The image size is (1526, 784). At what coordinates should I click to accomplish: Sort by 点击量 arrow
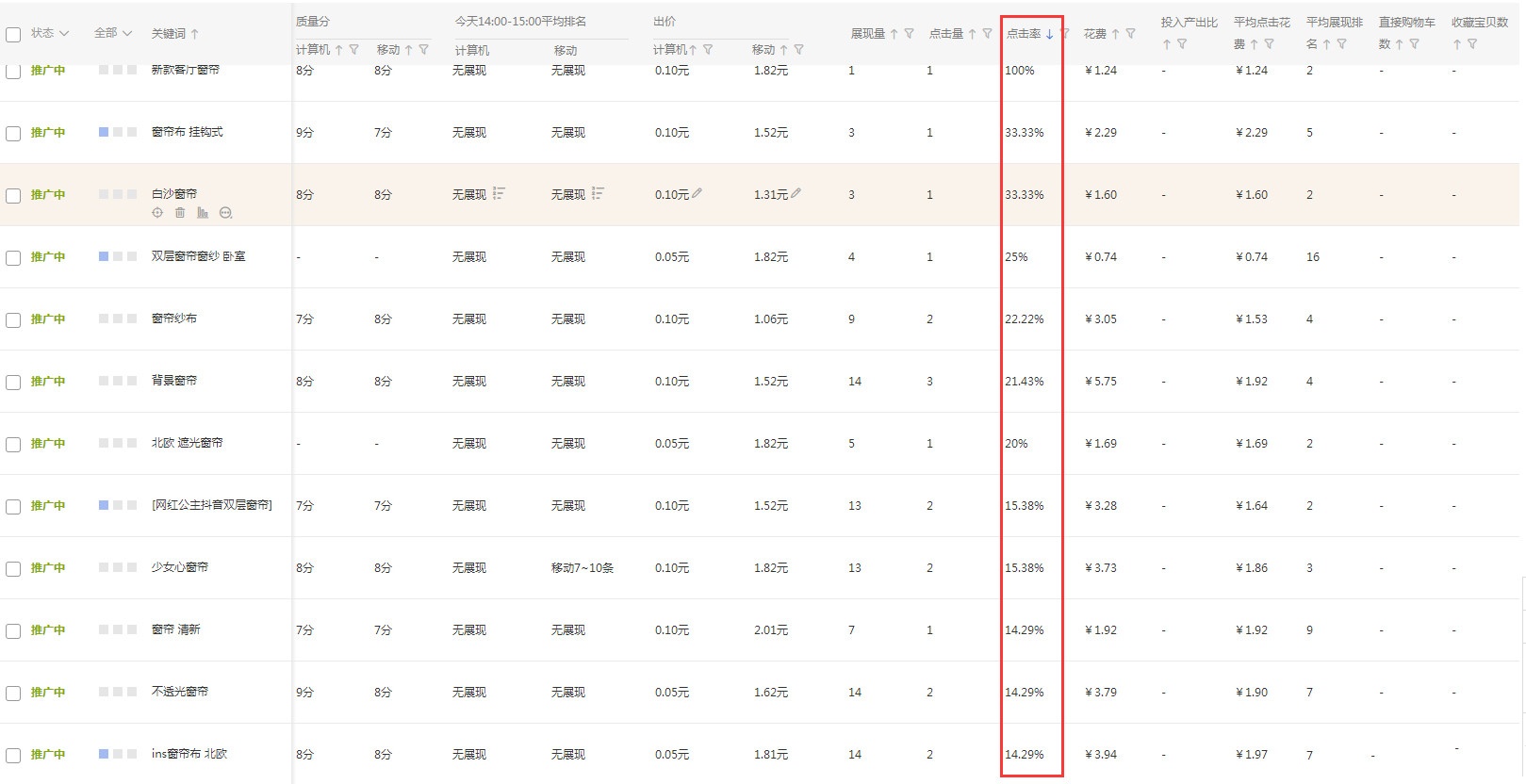[972, 34]
